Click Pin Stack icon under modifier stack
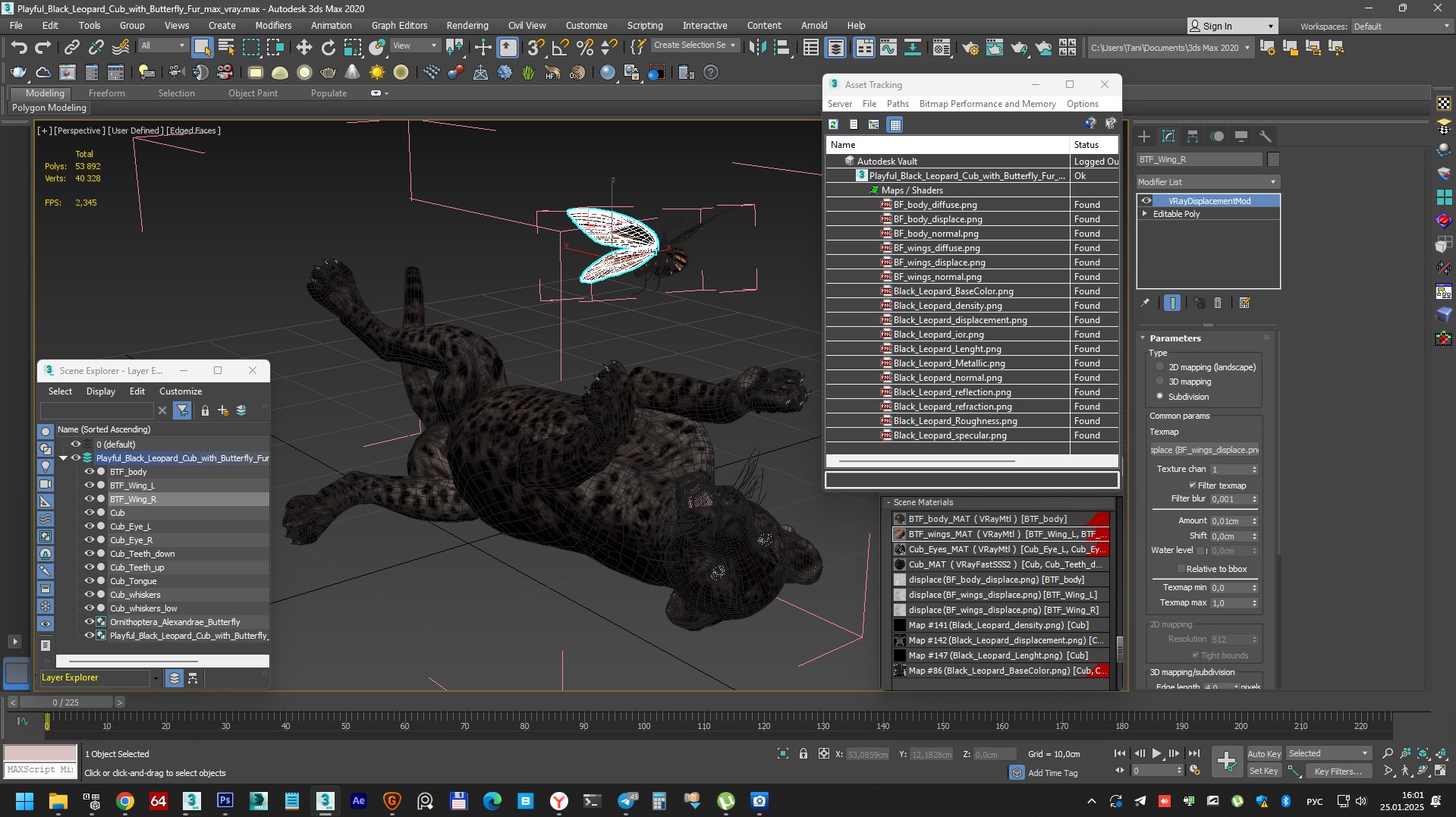The height and width of the screenshot is (817, 1456). click(x=1145, y=303)
